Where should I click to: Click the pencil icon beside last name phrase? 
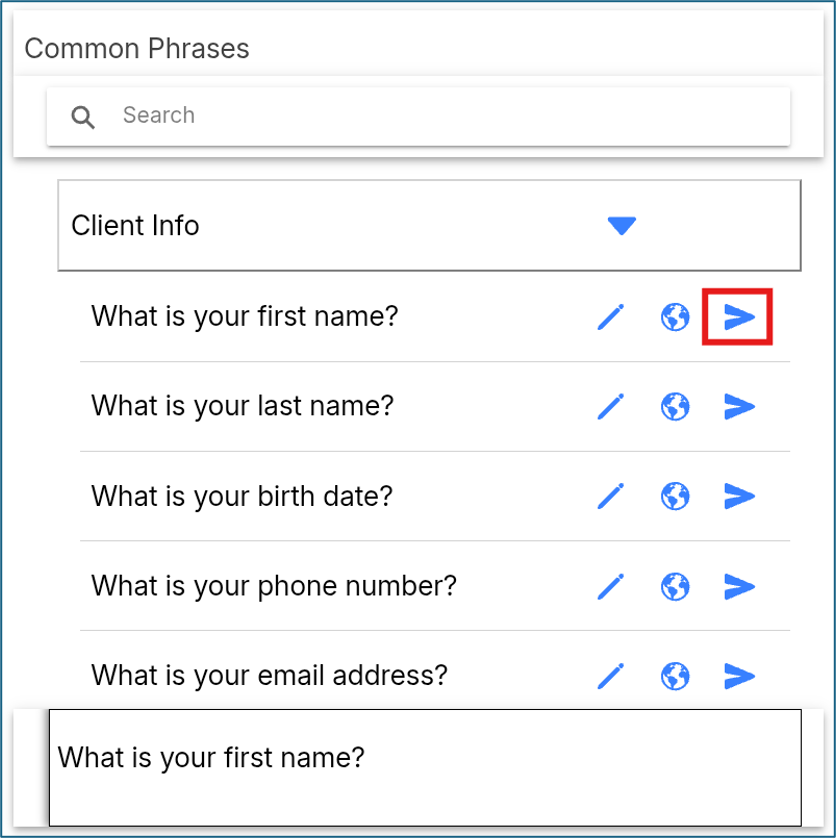coord(610,407)
